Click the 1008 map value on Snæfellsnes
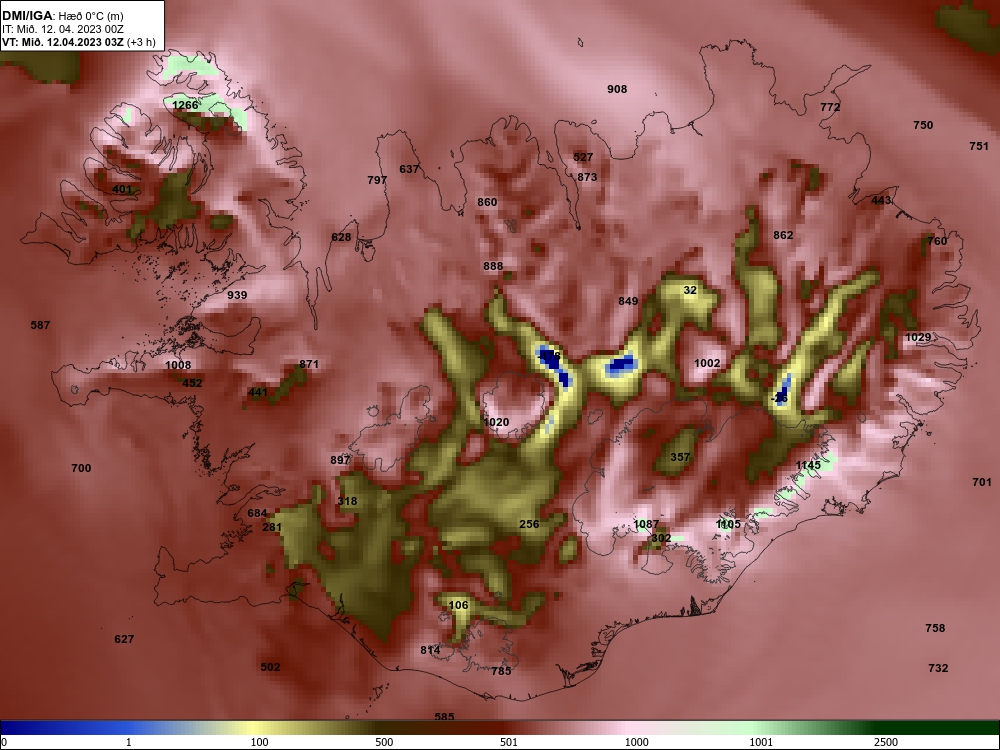 (178, 365)
